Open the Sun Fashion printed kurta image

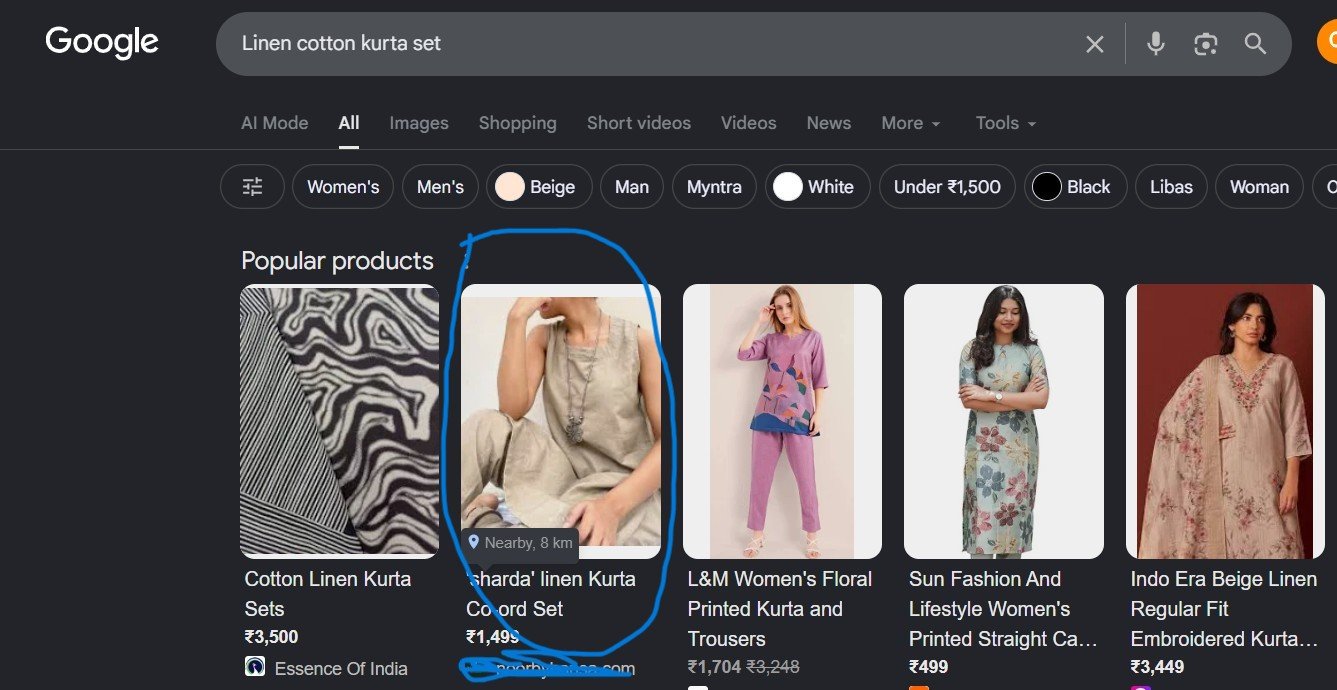point(1004,421)
